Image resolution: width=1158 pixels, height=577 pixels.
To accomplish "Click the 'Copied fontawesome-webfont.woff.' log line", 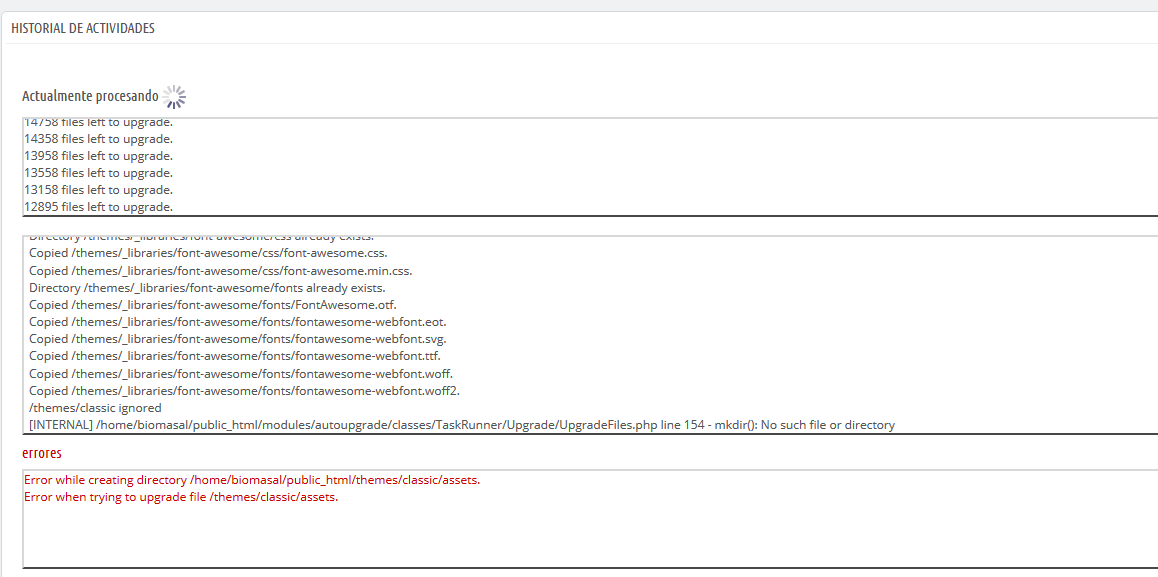I will pos(241,373).
